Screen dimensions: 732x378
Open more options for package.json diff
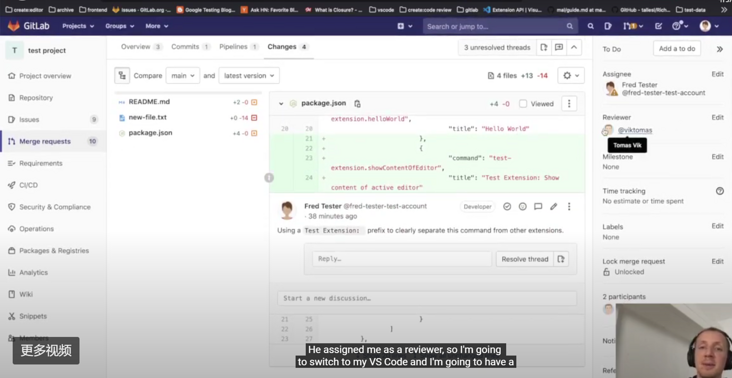(569, 104)
